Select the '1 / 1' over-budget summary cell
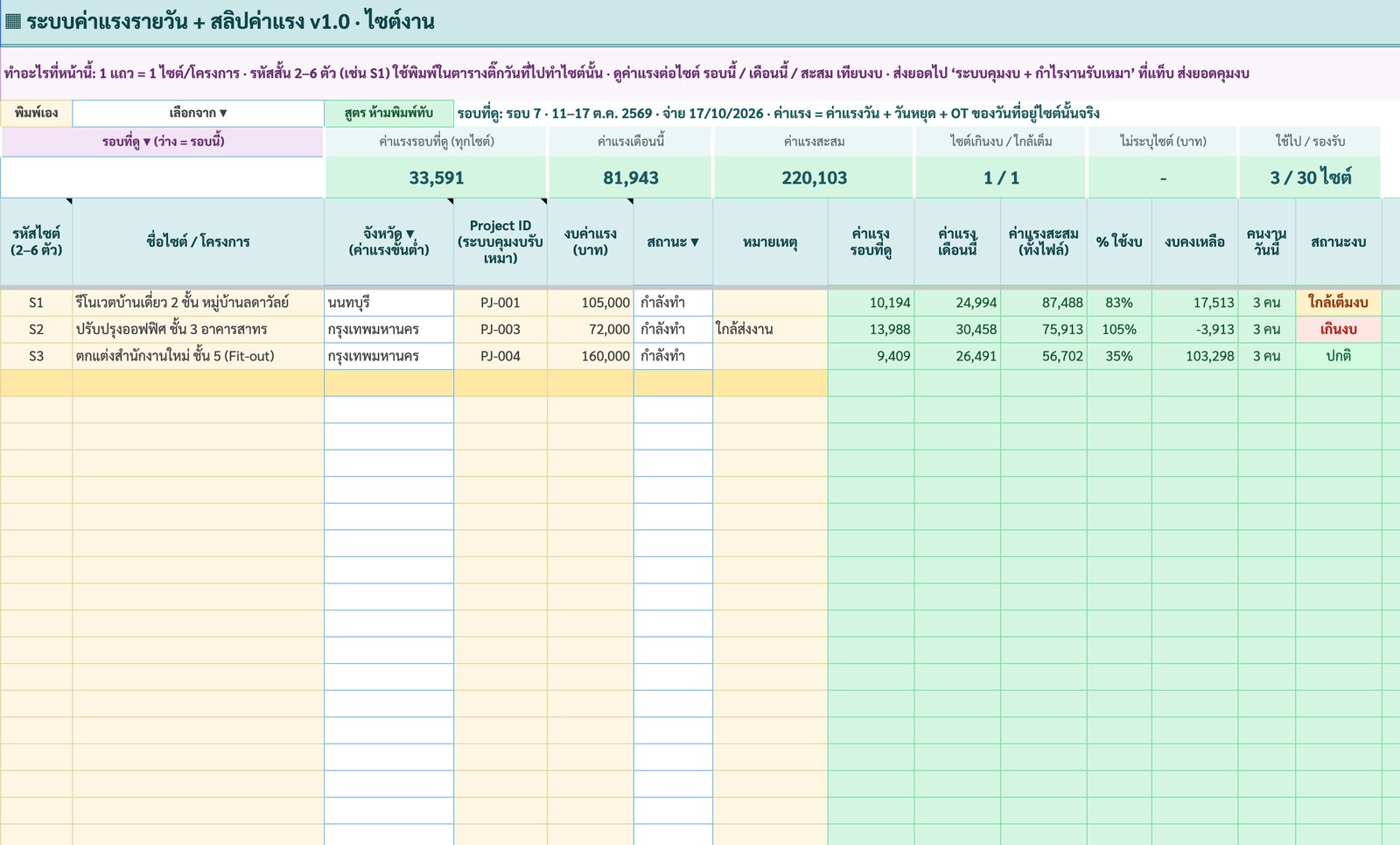 point(1001,178)
